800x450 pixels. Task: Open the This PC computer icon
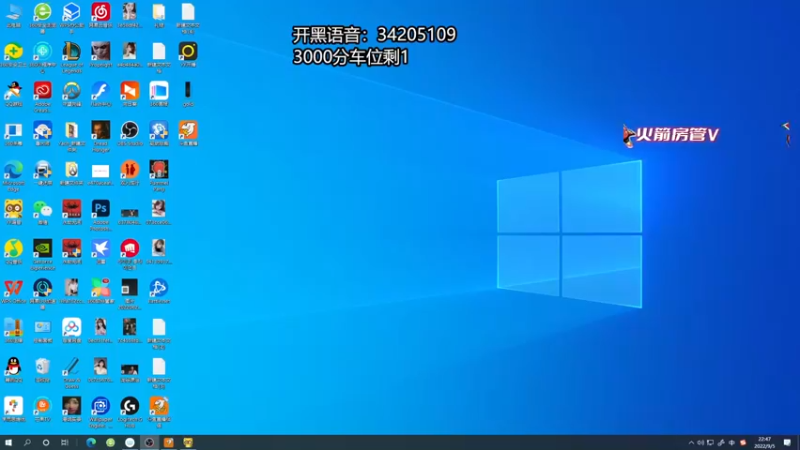point(13,12)
